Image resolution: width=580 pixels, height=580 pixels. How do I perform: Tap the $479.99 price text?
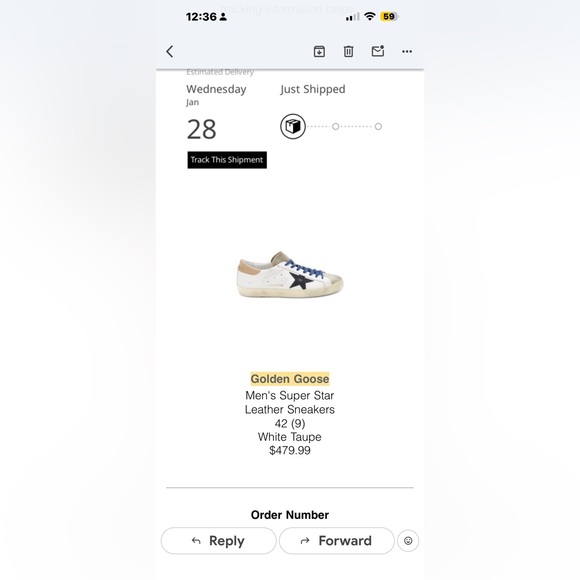pos(290,451)
